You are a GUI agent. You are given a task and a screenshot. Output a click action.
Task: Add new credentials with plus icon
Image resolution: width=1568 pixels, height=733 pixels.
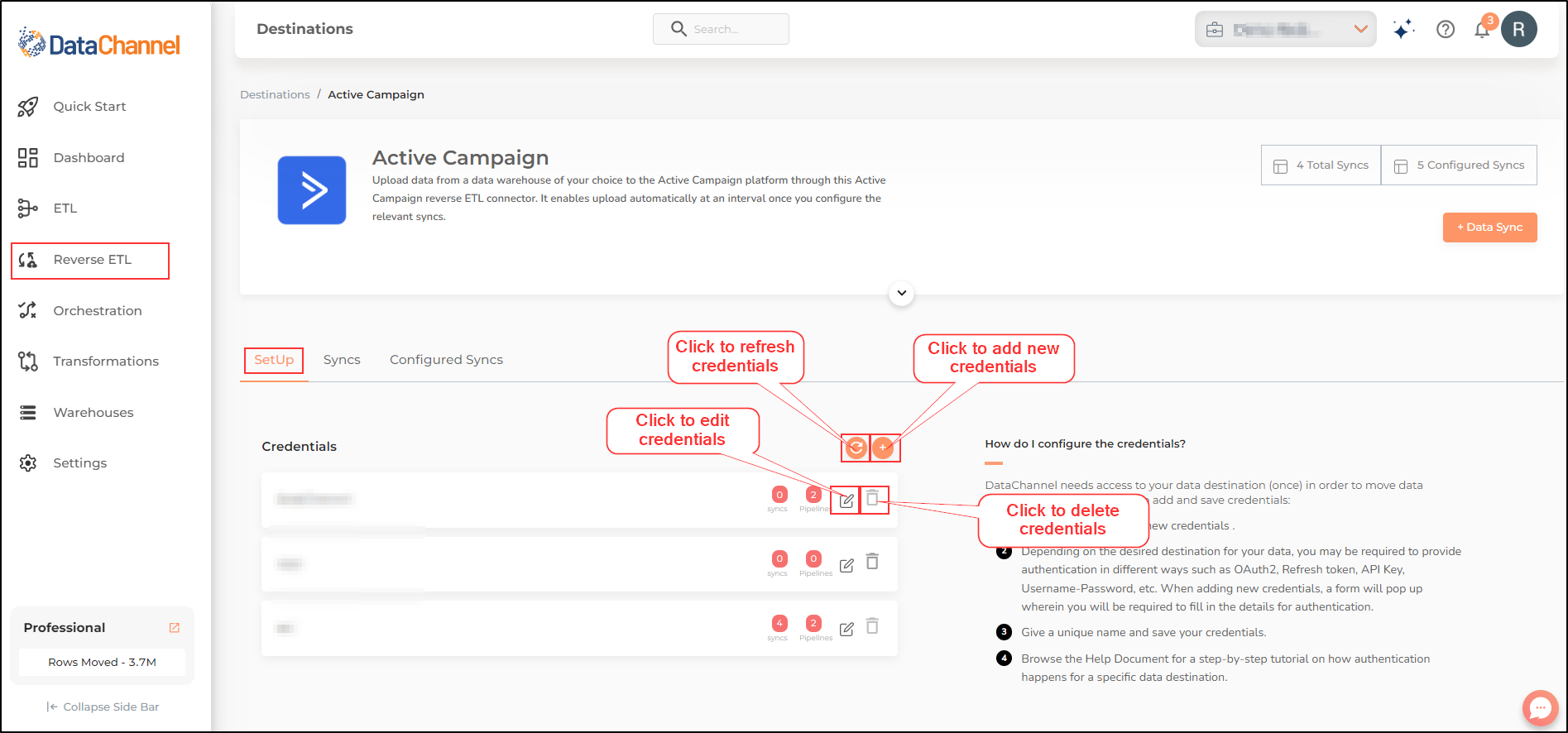883,448
